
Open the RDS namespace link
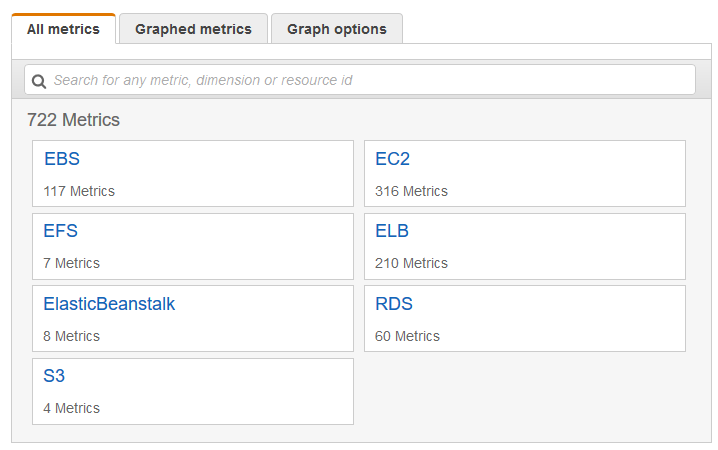click(x=394, y=304)
